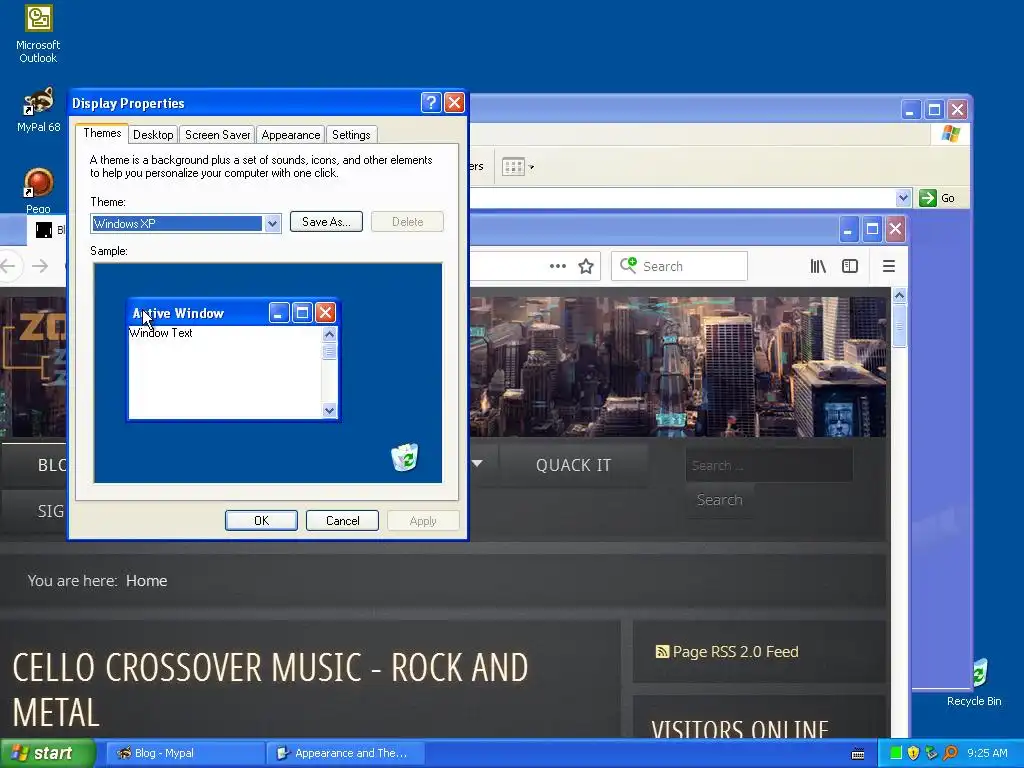Click the theme sample preview
The height and width of the screenshot is (768, 1024).
coord(268,373)
